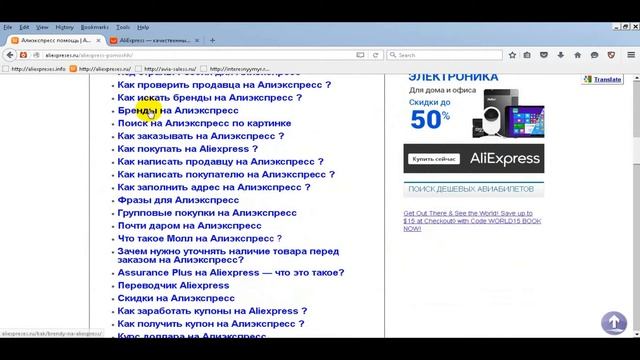Open the aliexpress.ru bookmark

[x=100, y=69]
